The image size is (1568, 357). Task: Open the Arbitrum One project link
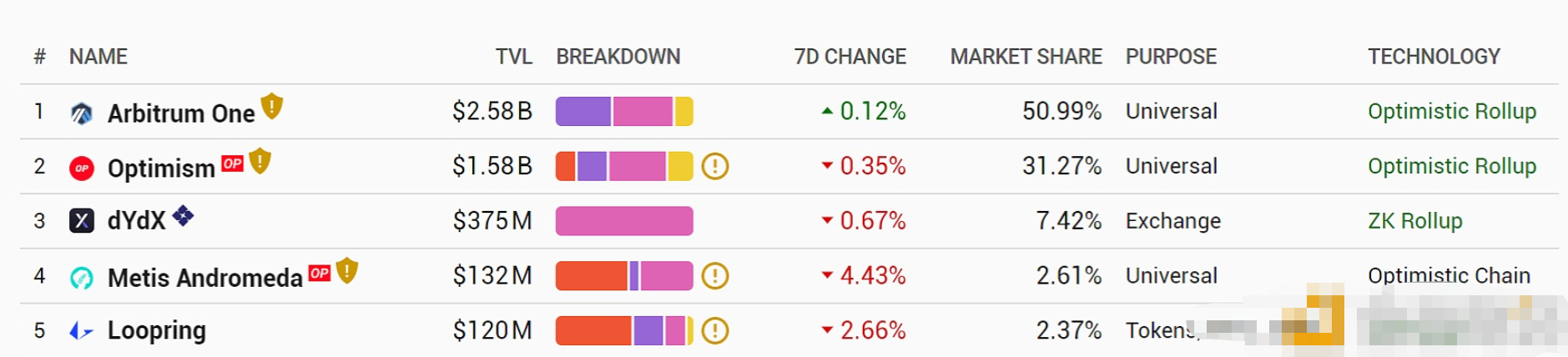181,113
